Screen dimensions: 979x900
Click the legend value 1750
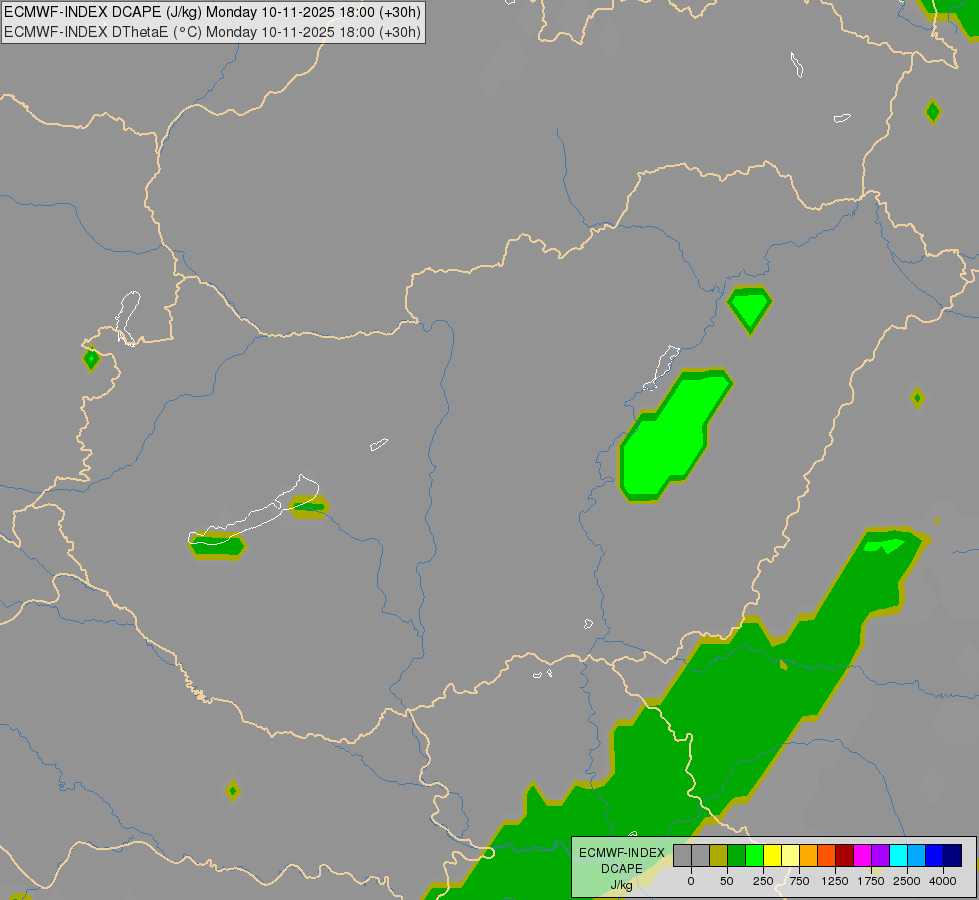click(871, 881)
